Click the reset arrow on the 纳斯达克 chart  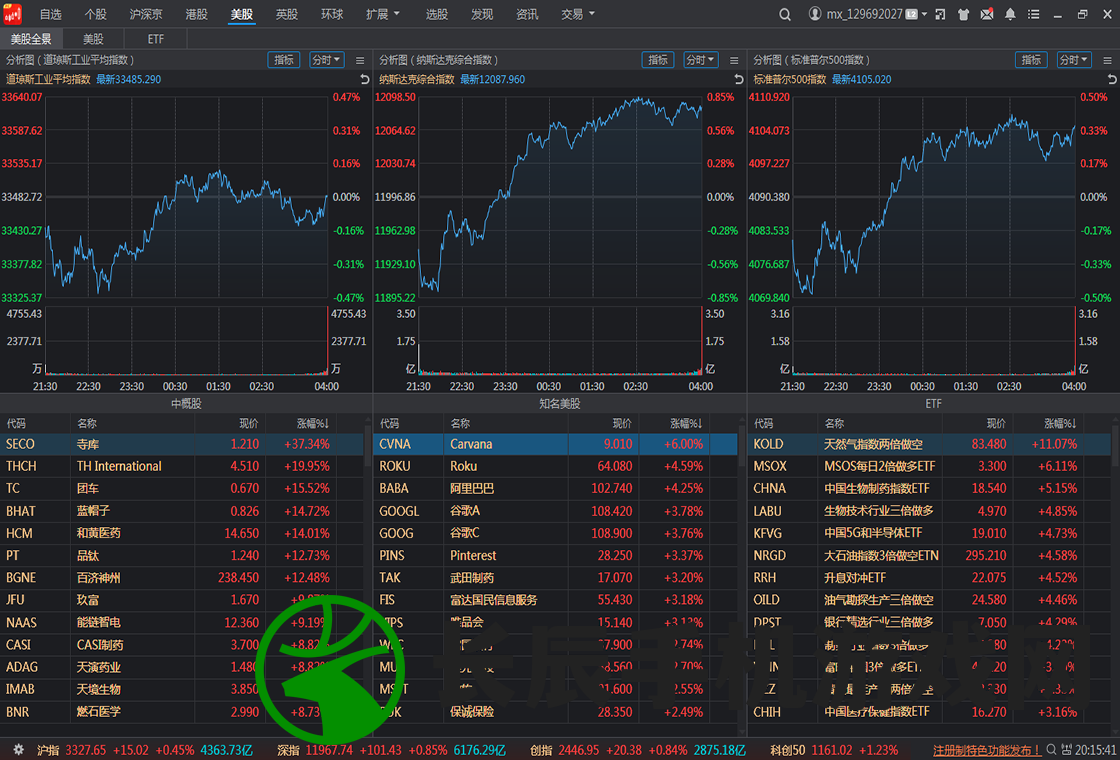739,79
